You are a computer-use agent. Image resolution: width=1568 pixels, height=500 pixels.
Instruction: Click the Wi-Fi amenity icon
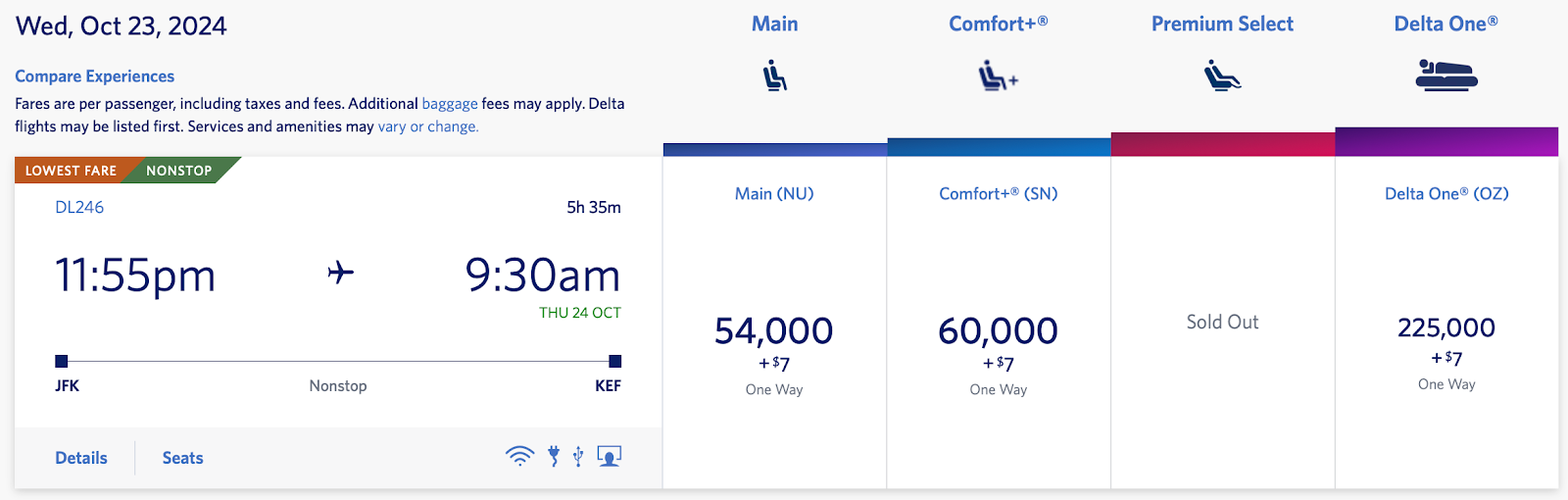pyautogui.click(x=519, y=456)
